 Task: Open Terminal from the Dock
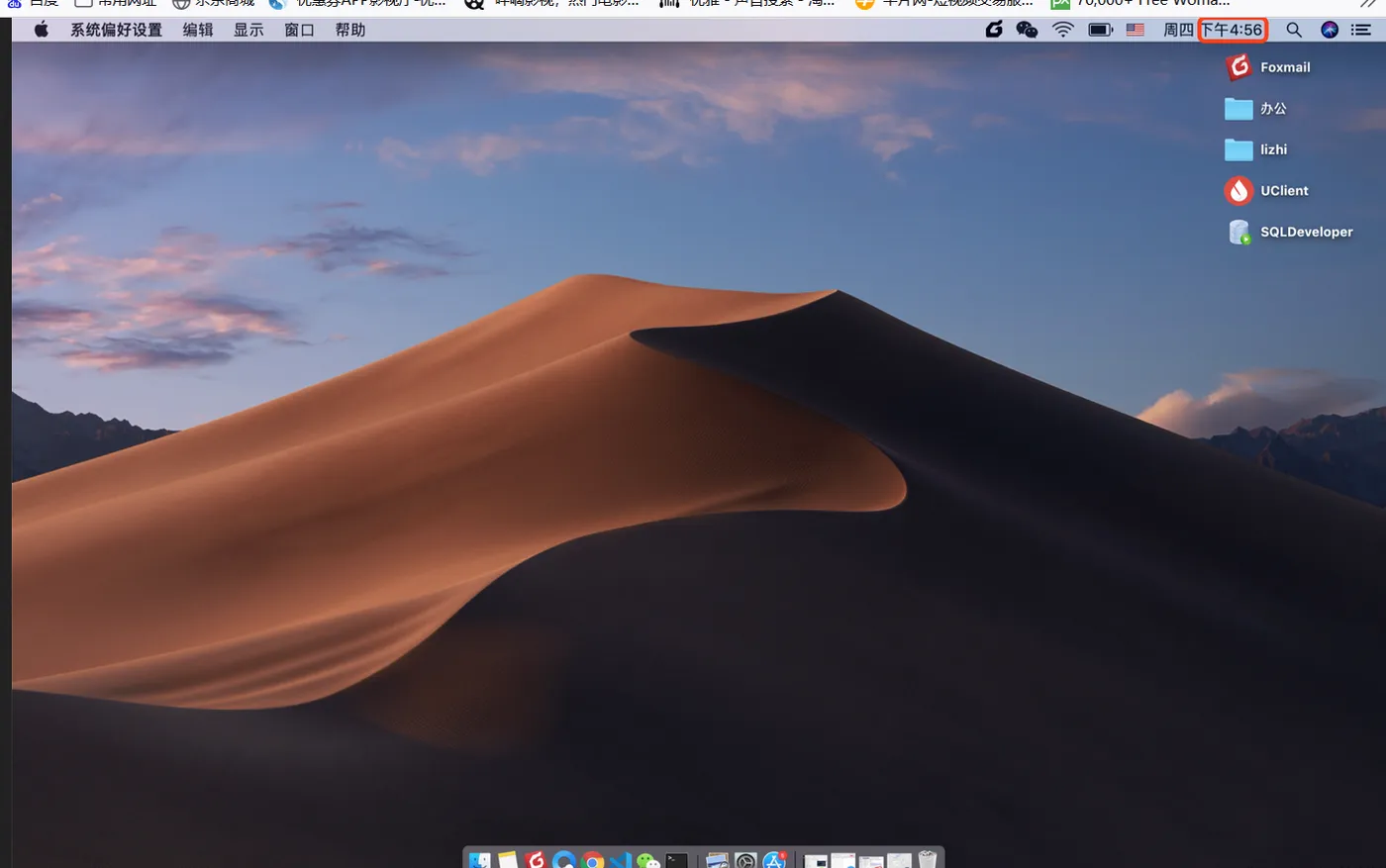(677, 860)
